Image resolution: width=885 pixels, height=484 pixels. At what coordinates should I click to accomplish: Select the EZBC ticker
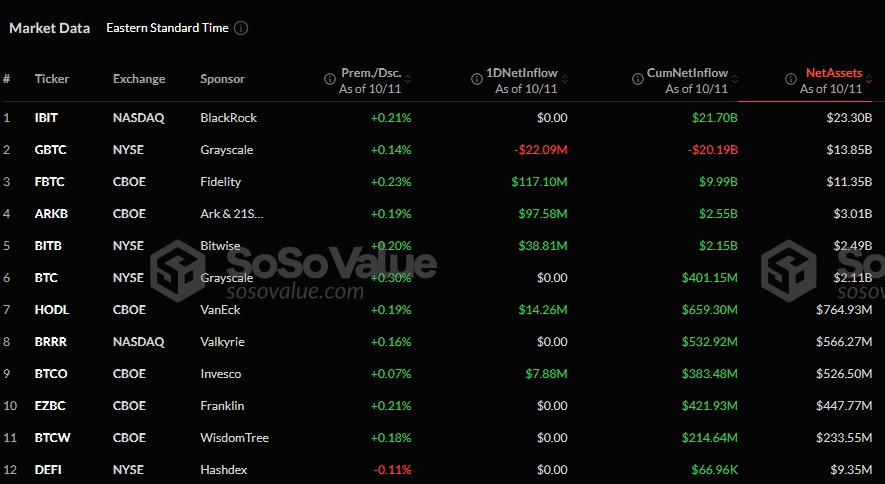(50, 406)
